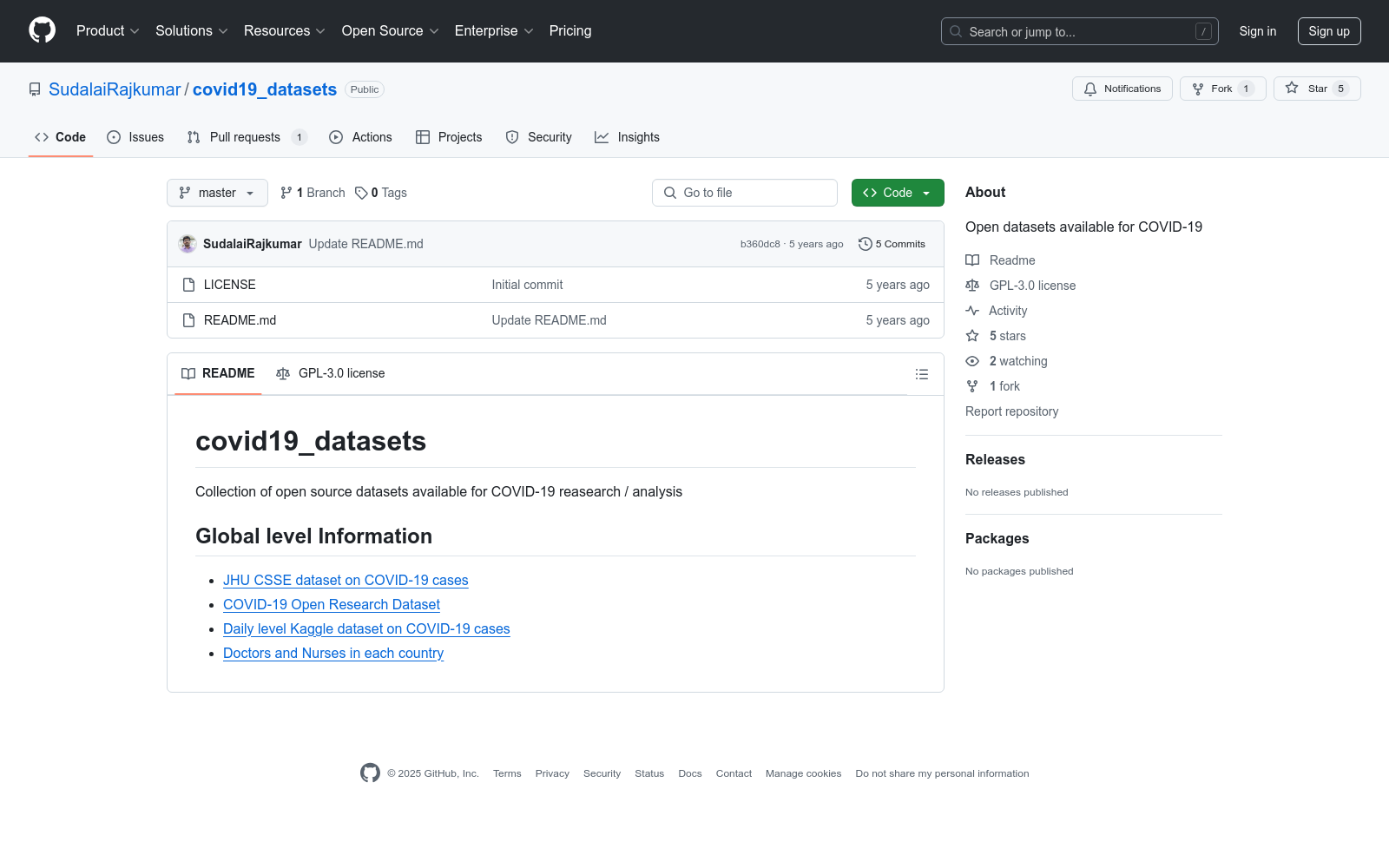Open Contact in footer

[x=734, y=773]
